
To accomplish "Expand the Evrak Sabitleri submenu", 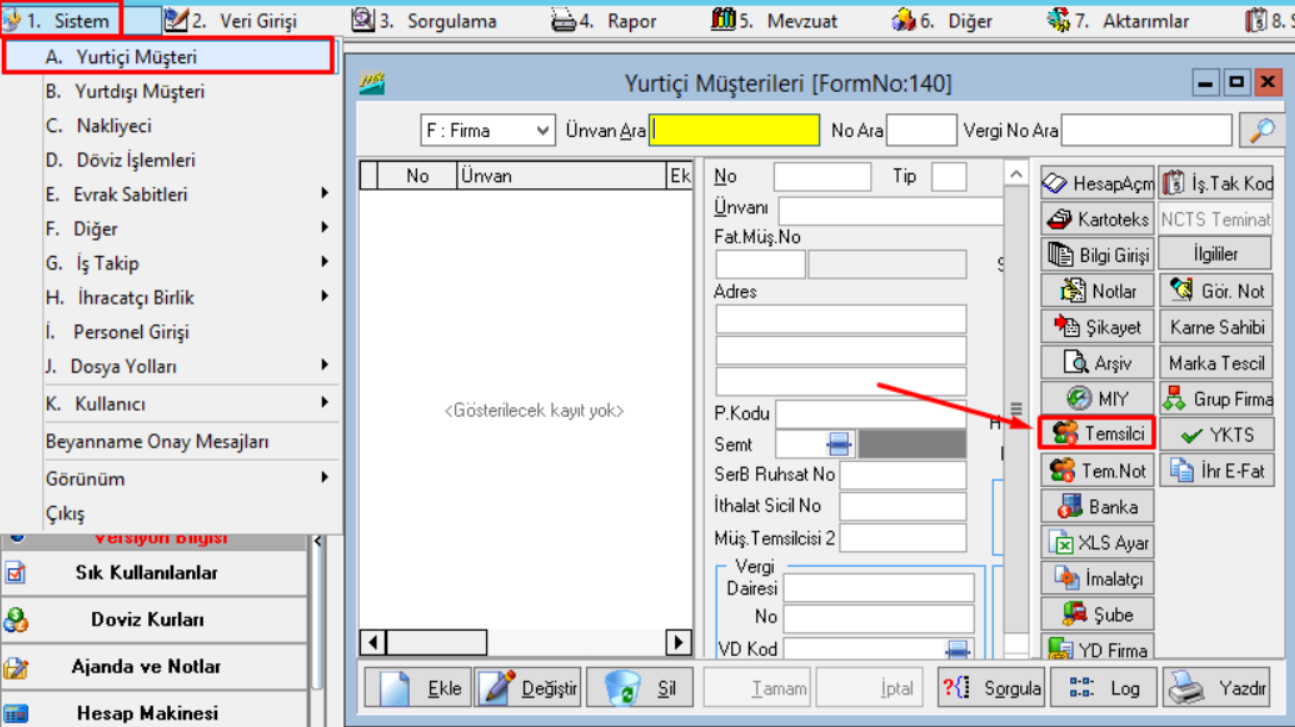I will 186,195.
